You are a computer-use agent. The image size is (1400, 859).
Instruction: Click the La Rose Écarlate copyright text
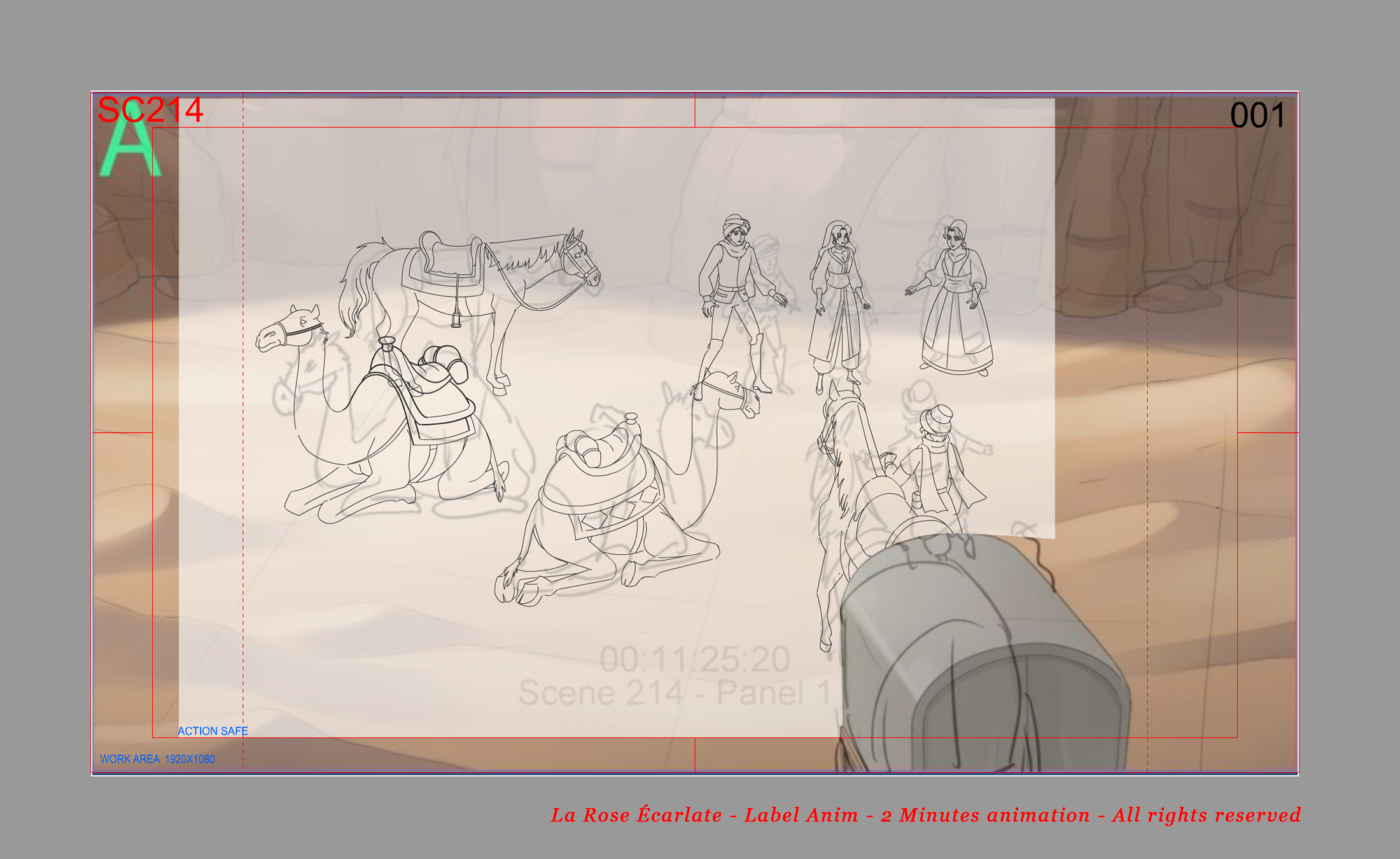tap(925, 815)
